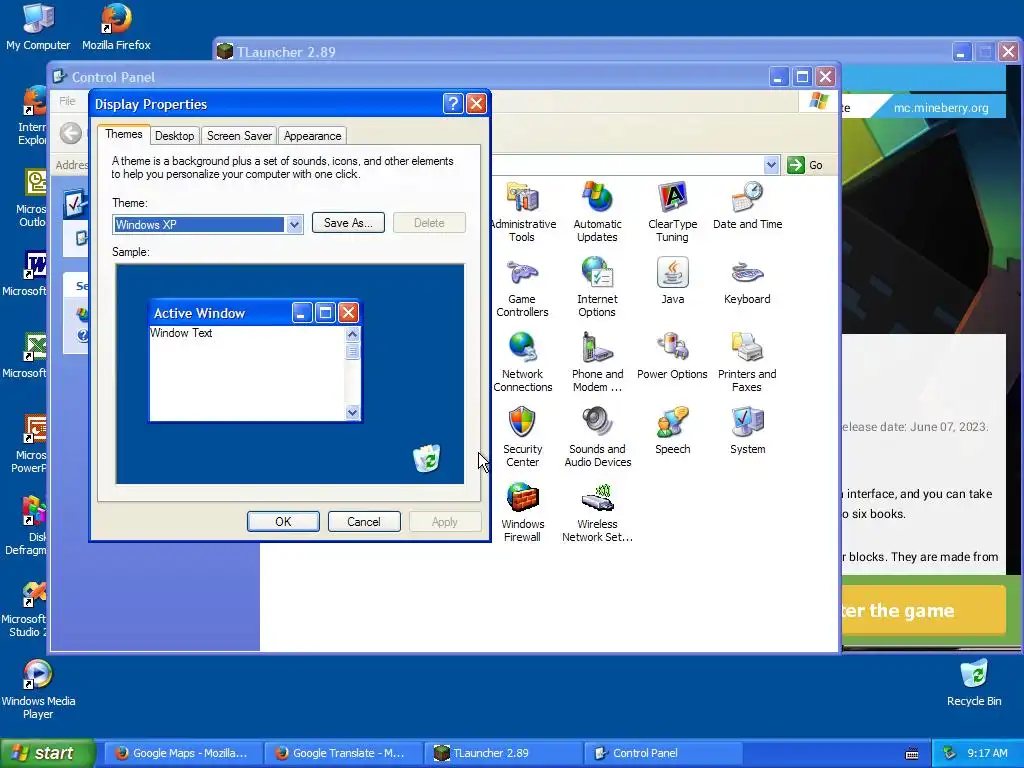Click OK in Display Properties
Screen dimensions: 1024x768
pos(283,522)
